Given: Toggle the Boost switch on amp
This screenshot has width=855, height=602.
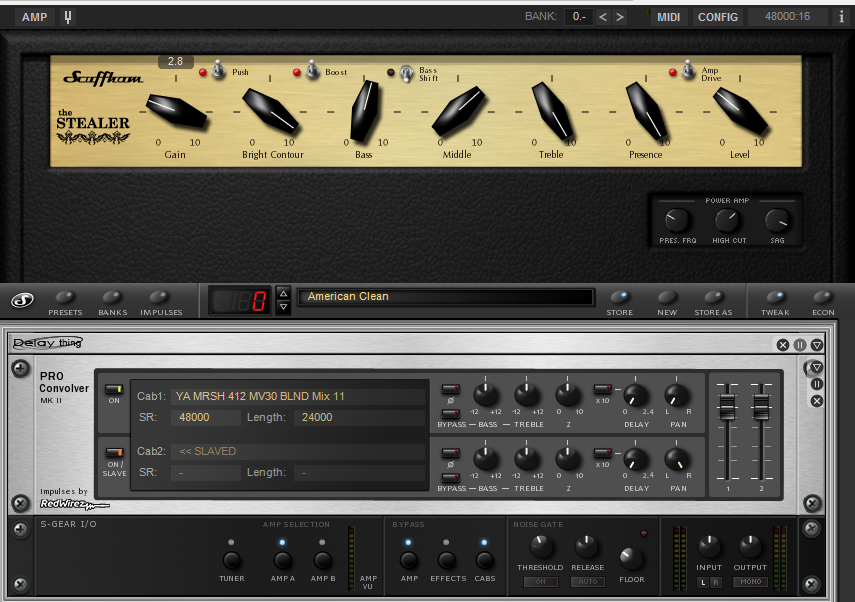Looking at the screenshot, I should pos(312,70).
